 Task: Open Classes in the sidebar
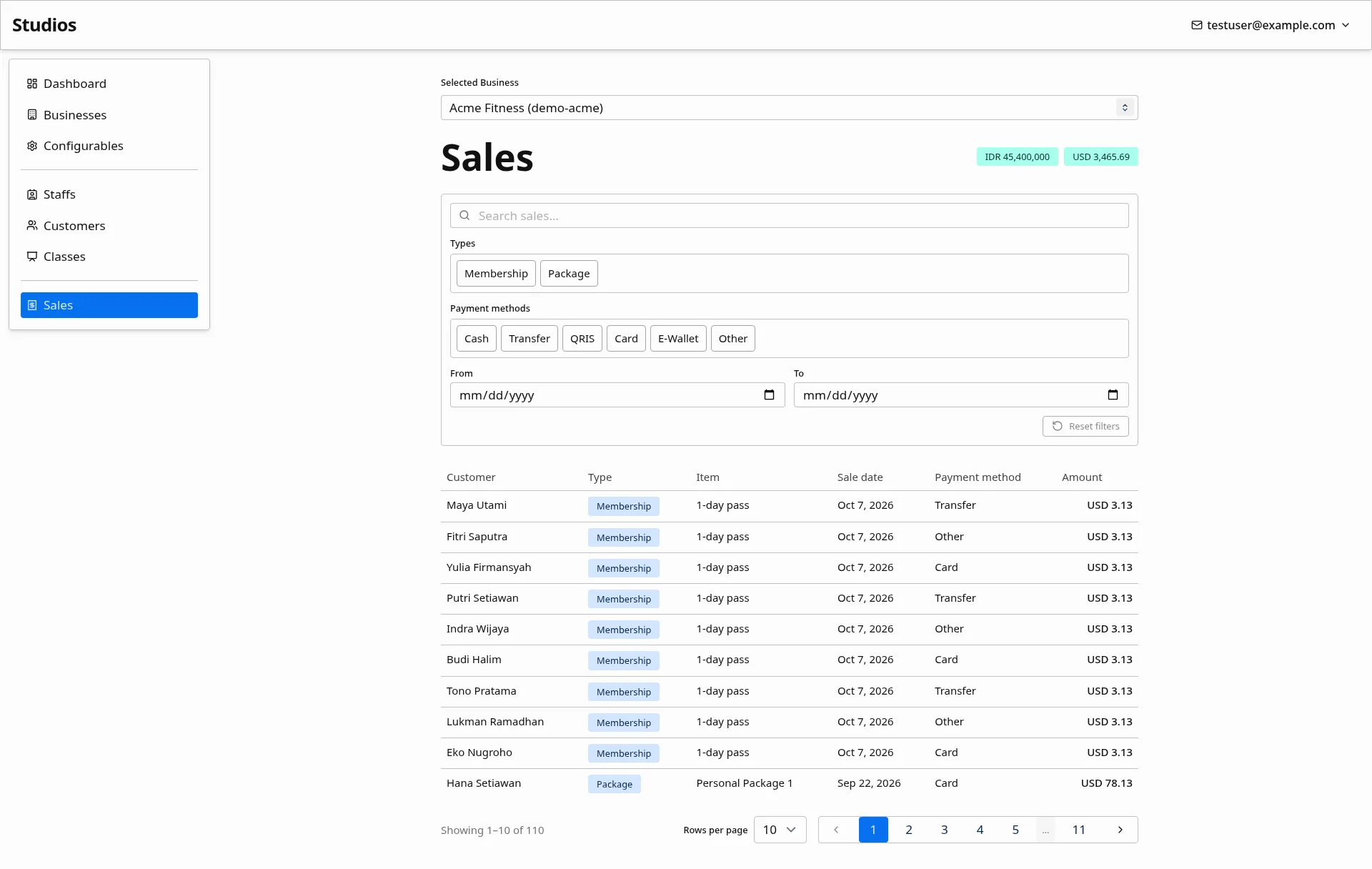click(109, 257)
